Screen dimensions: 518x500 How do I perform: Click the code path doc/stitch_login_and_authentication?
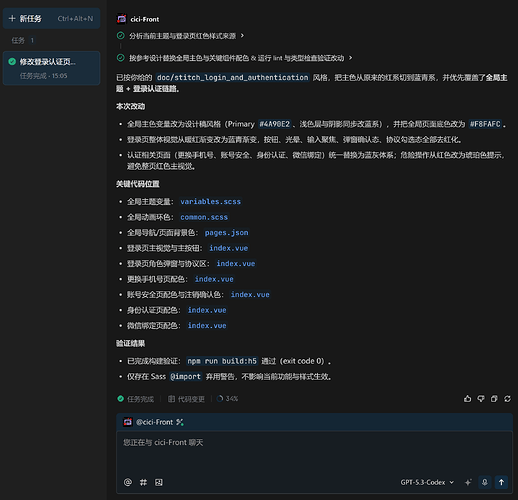coord(233,77)
